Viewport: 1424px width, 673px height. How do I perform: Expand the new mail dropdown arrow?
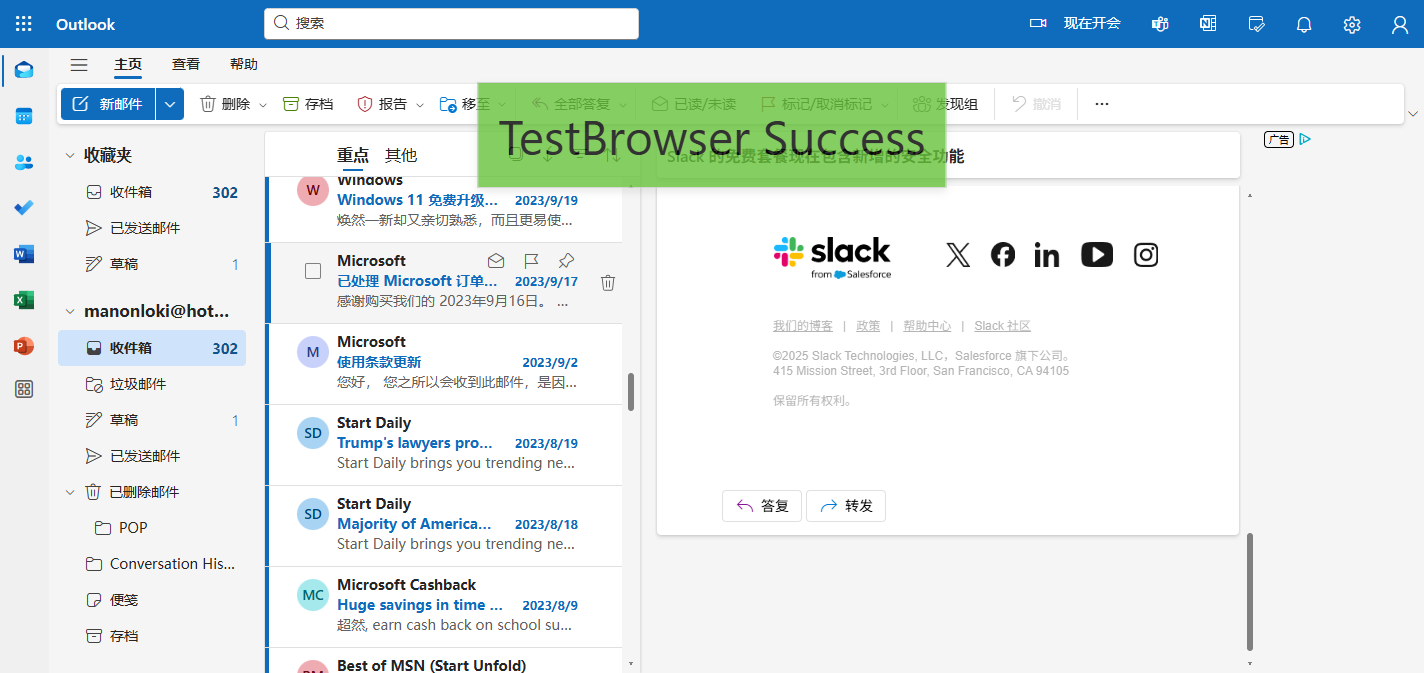(x=171, y=104)
